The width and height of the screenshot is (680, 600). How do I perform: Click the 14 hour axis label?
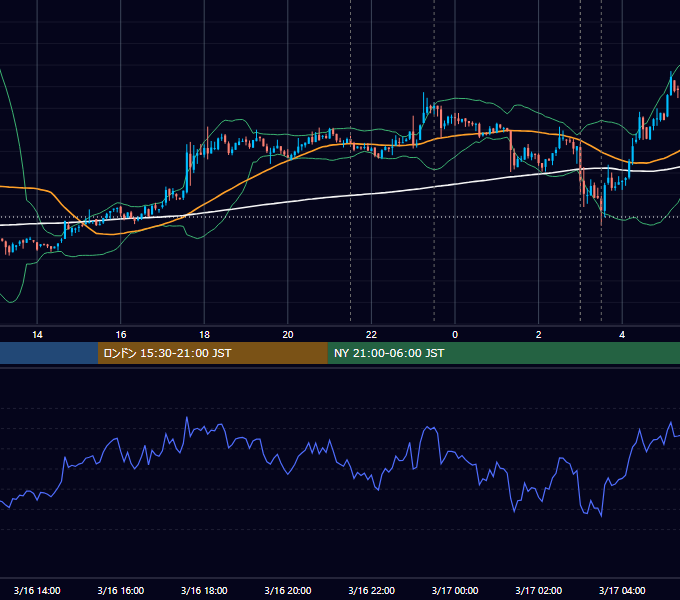tap(37, 335)
